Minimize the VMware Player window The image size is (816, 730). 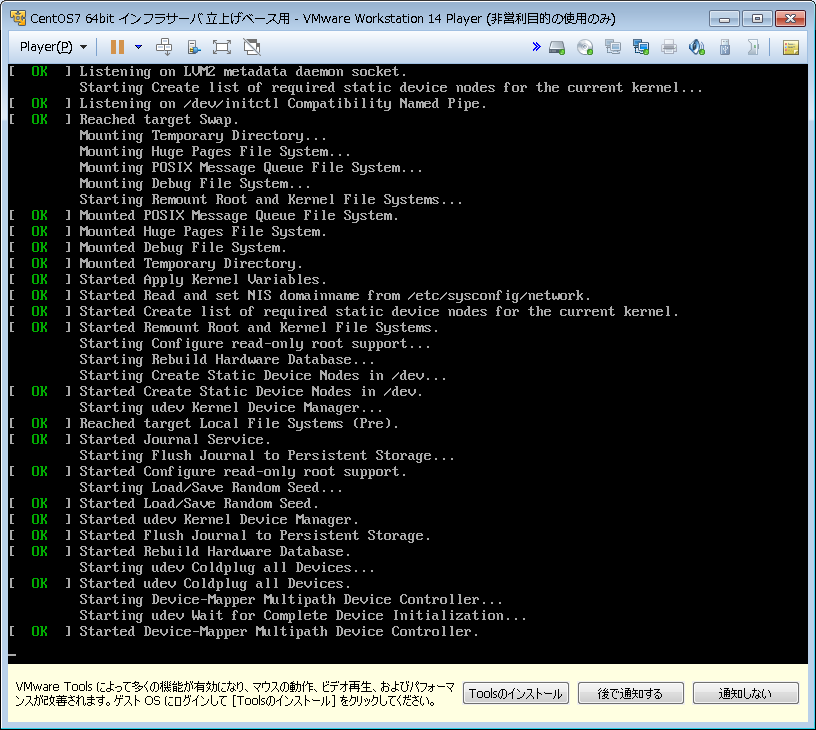(724, 19)
